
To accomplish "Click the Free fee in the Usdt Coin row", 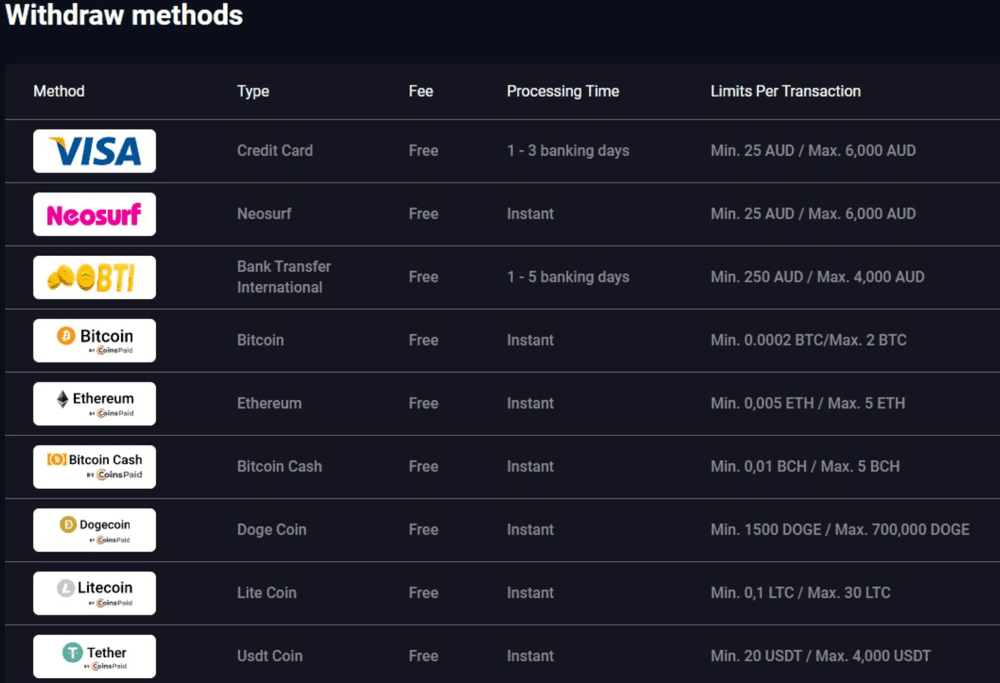I will (x=423, y=656).
